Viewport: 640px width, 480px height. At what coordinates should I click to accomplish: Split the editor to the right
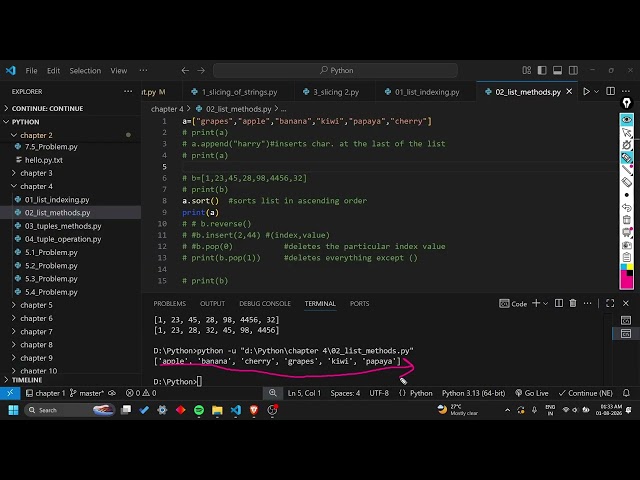[x=611, y=91]
